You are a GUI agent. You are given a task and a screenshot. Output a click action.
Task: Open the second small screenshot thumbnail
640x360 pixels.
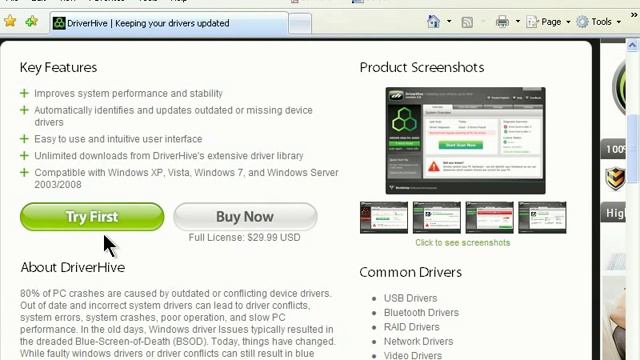437,217
